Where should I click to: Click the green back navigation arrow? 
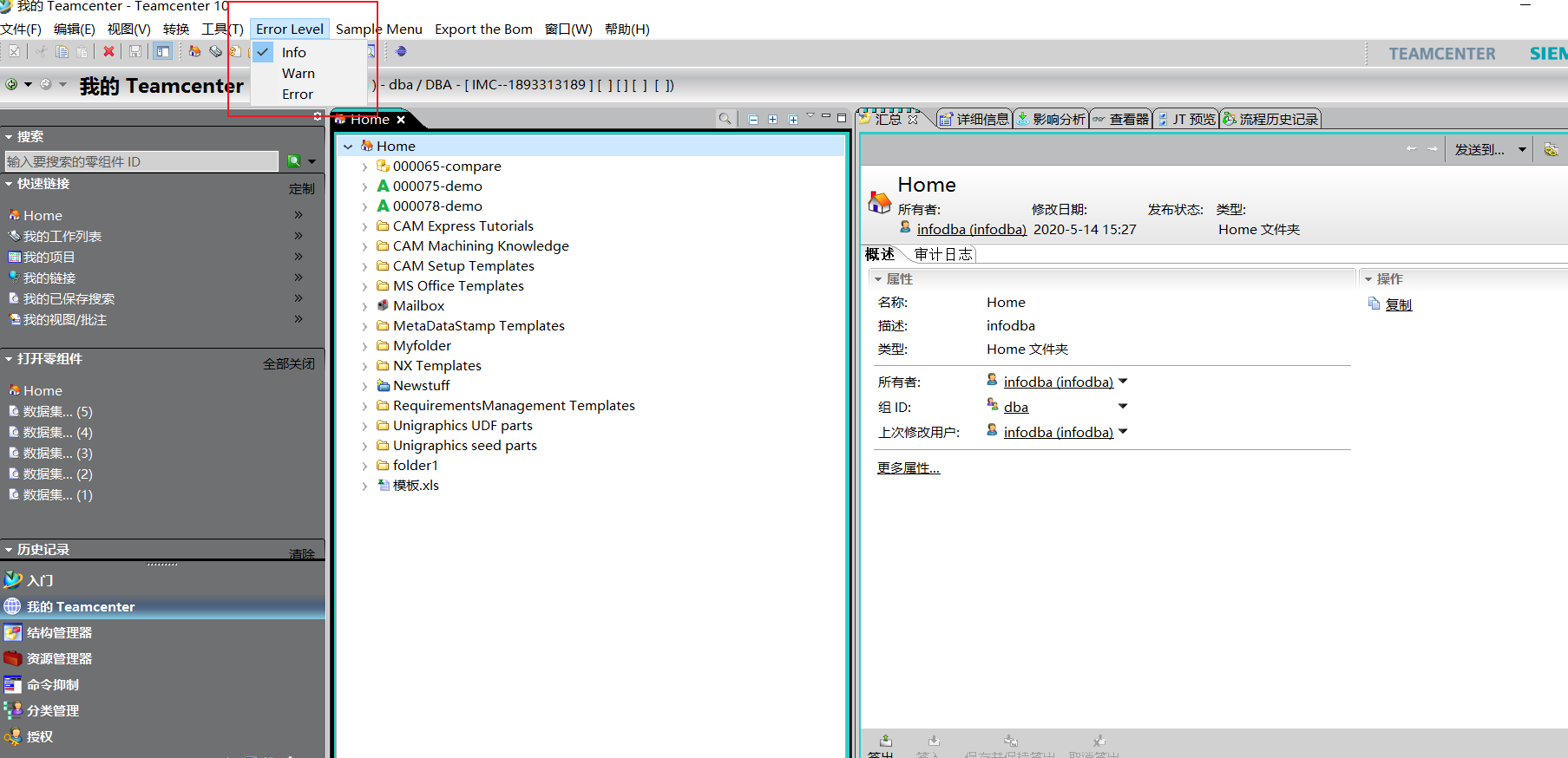[11, 84]
